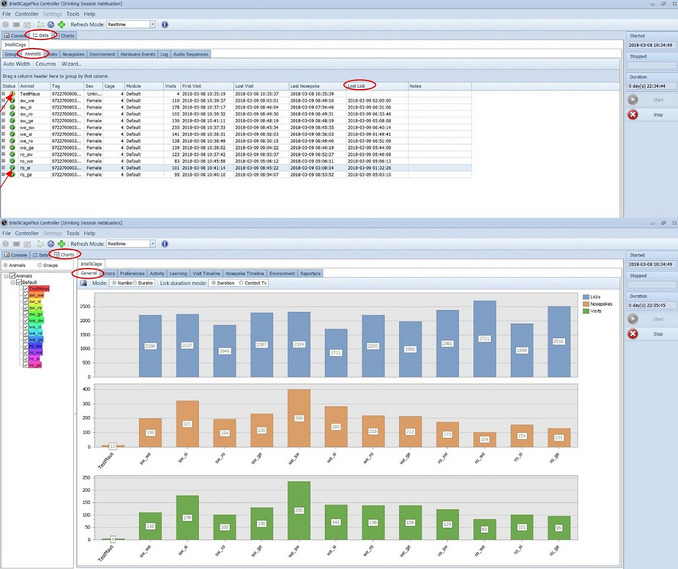Click the blue circular refresh icon in the Data window toolbar
Image resolution: width=678 pixels, height=569 pixels.
tap(51, 25)
